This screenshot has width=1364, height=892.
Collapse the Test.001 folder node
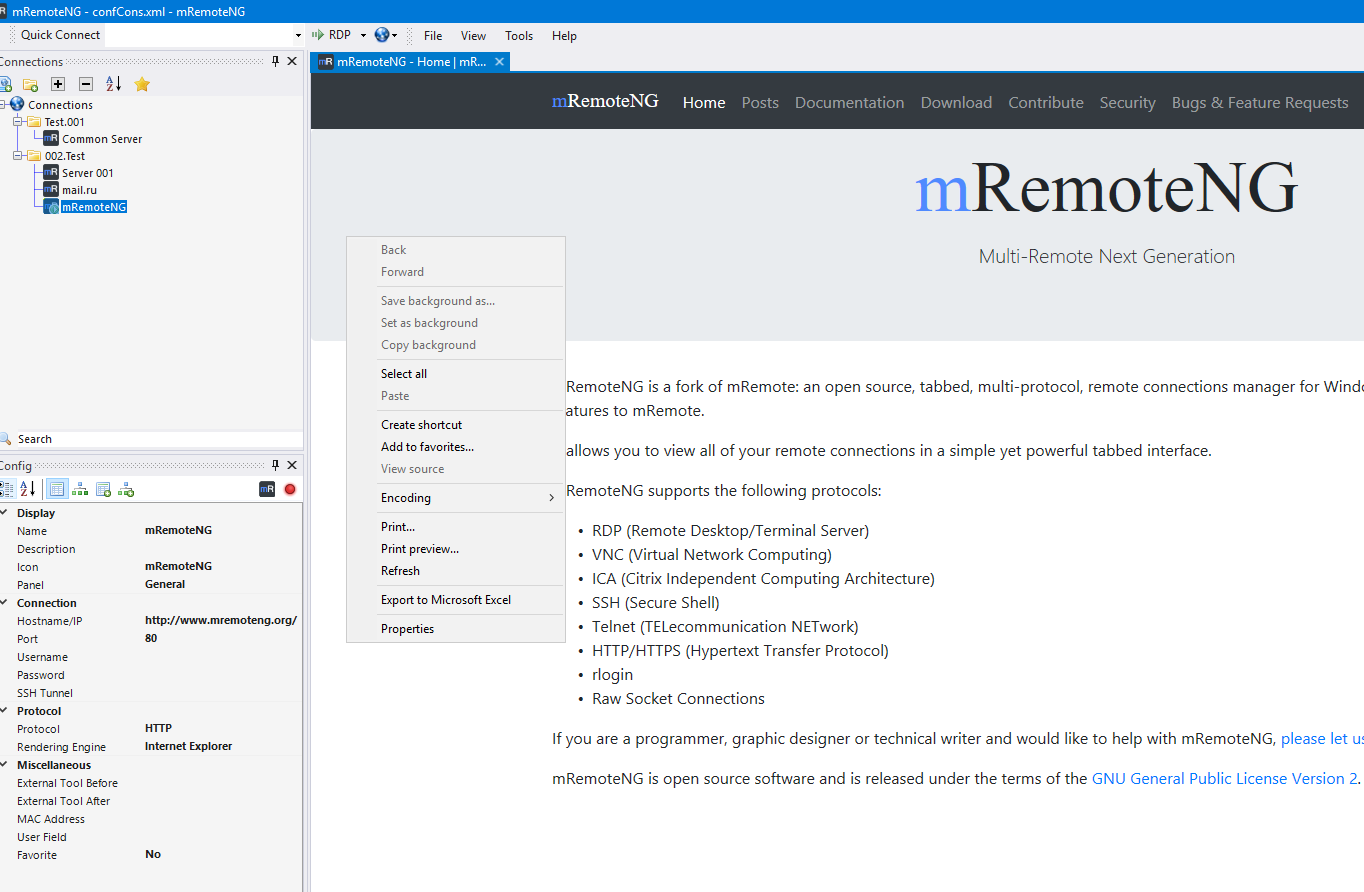18,121
